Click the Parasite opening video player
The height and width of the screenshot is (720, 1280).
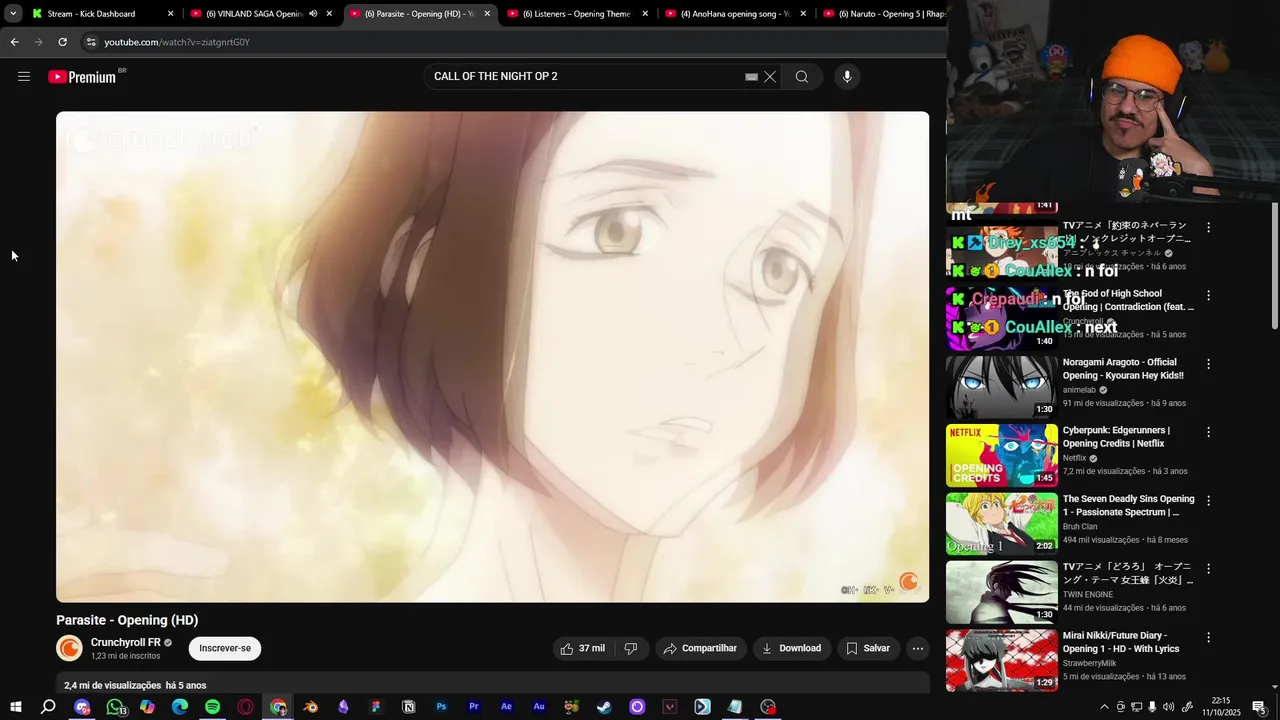pyautogui.click(x=492, y=357)
